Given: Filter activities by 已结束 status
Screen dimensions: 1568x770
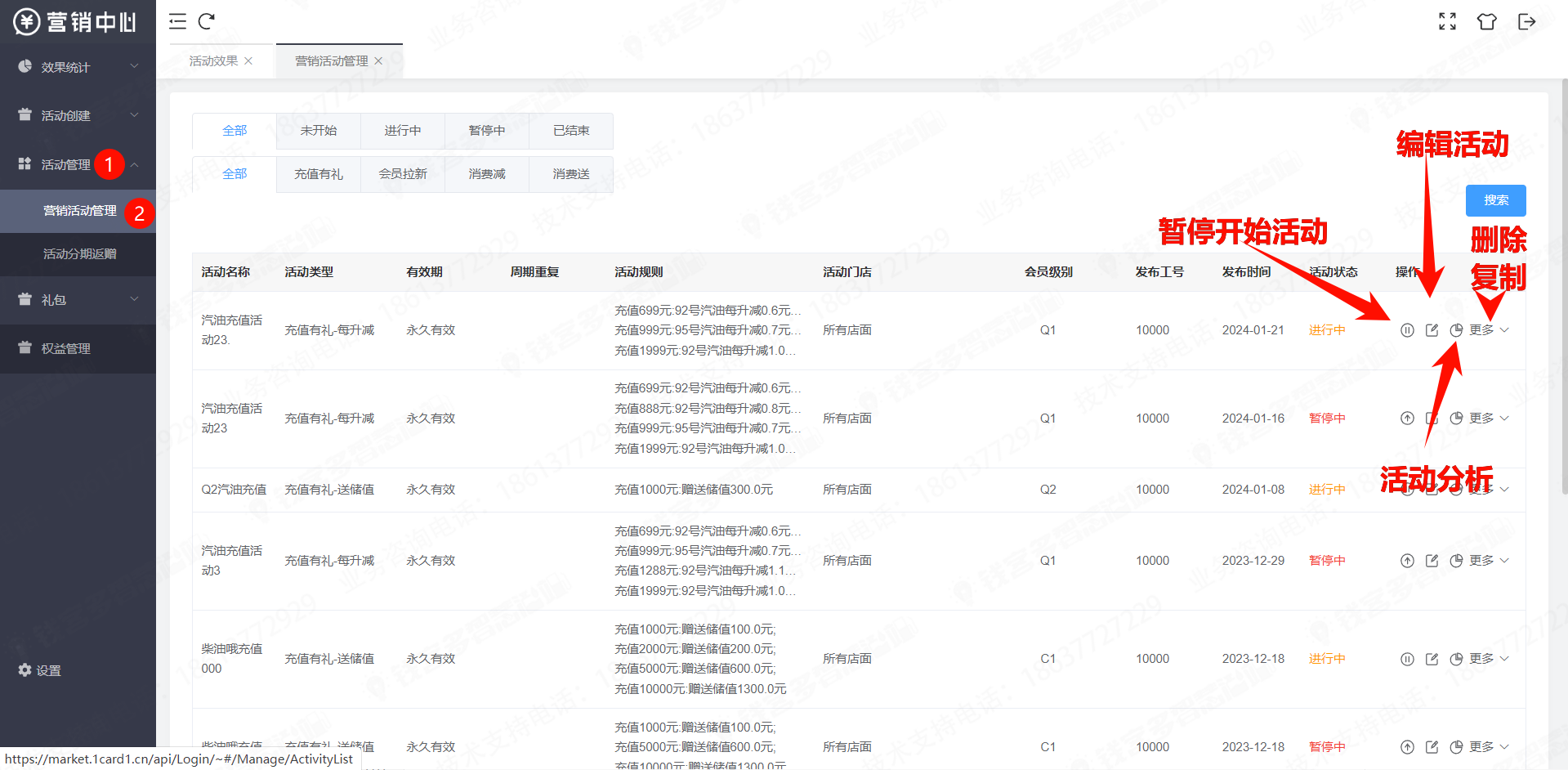Looking at the screenshot, I should (571, 131).
